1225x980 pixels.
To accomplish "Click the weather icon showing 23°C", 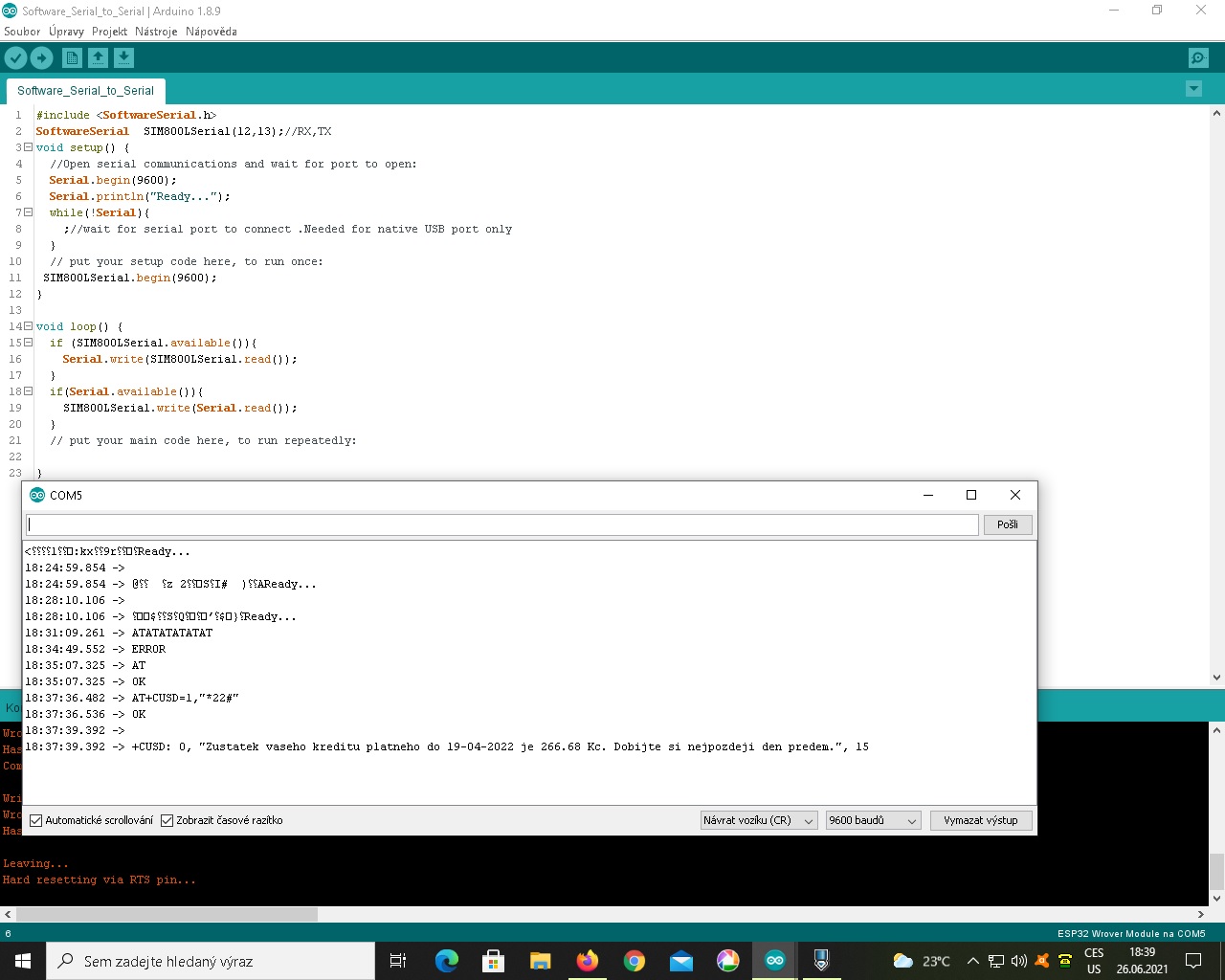I will pos(902,961).
